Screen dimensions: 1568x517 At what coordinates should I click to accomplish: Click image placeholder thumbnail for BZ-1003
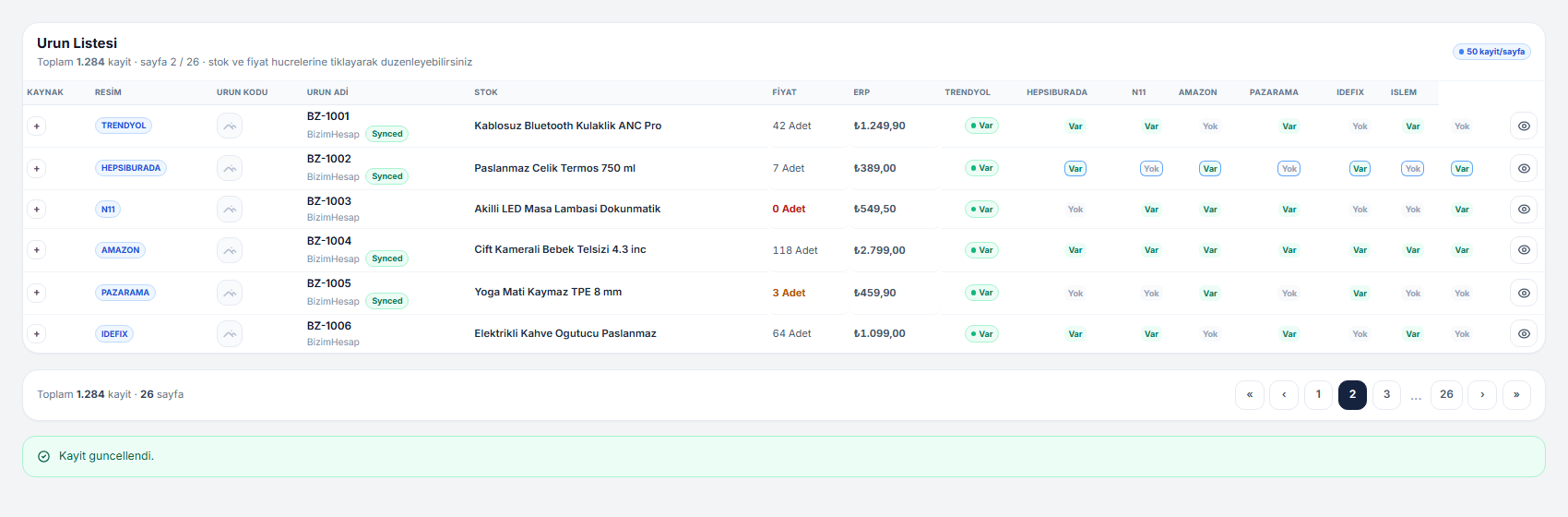pyautogui.click(x=230, y=209)
